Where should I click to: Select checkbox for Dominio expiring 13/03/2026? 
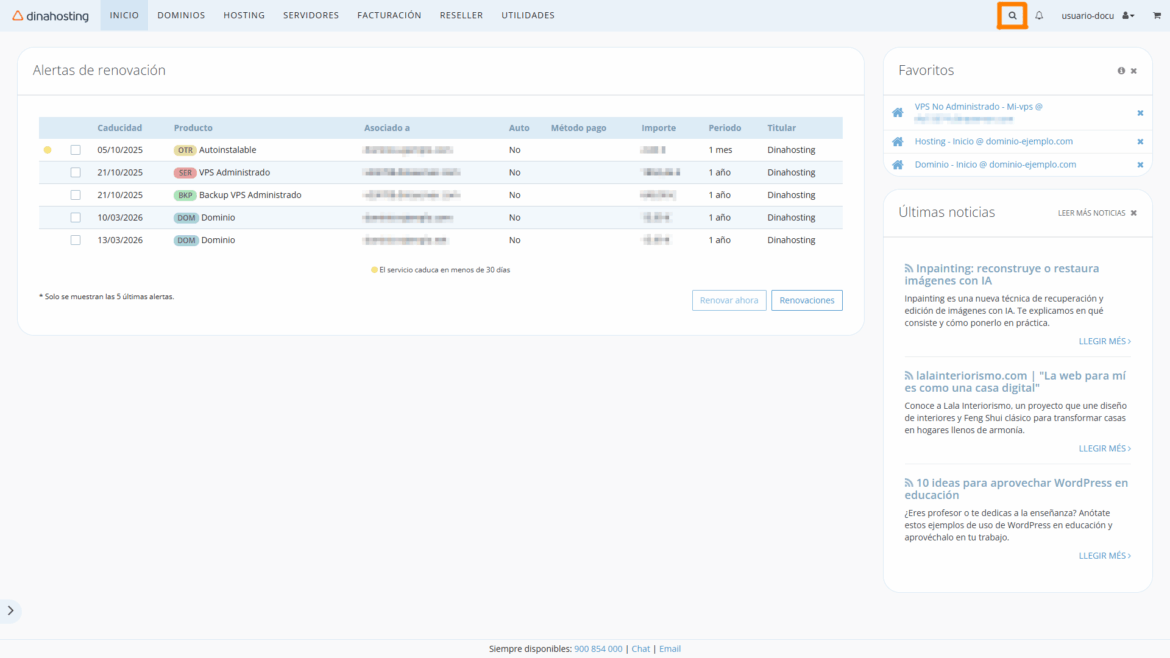[x=75, y=239]
